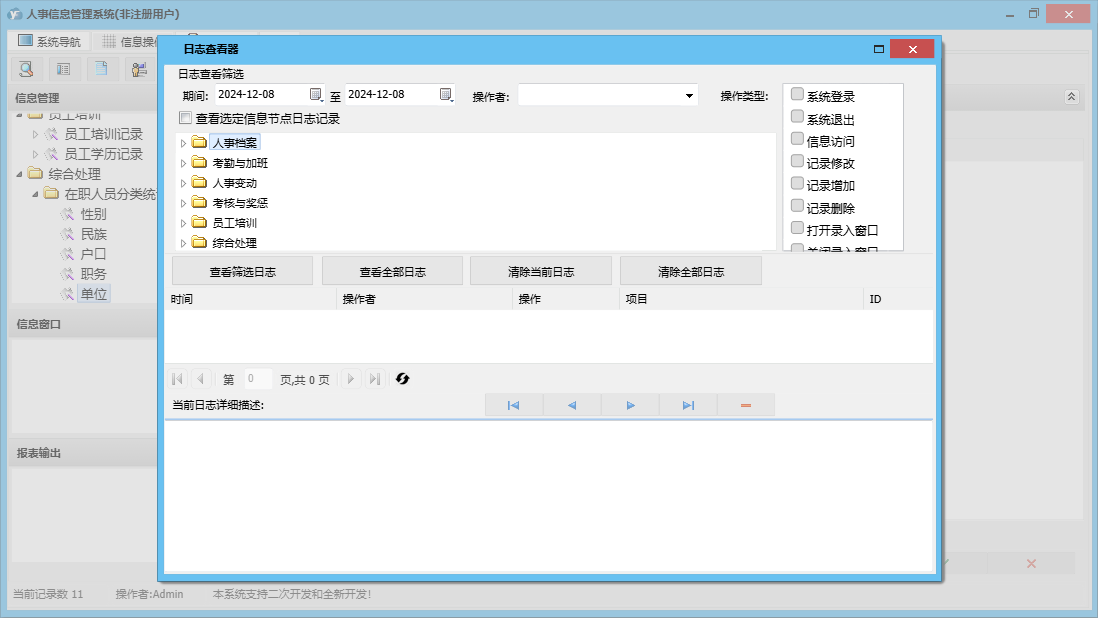Jump to last log record
Image resolution: width=1098 pixels, height=618 pixels.
point(688,405)
